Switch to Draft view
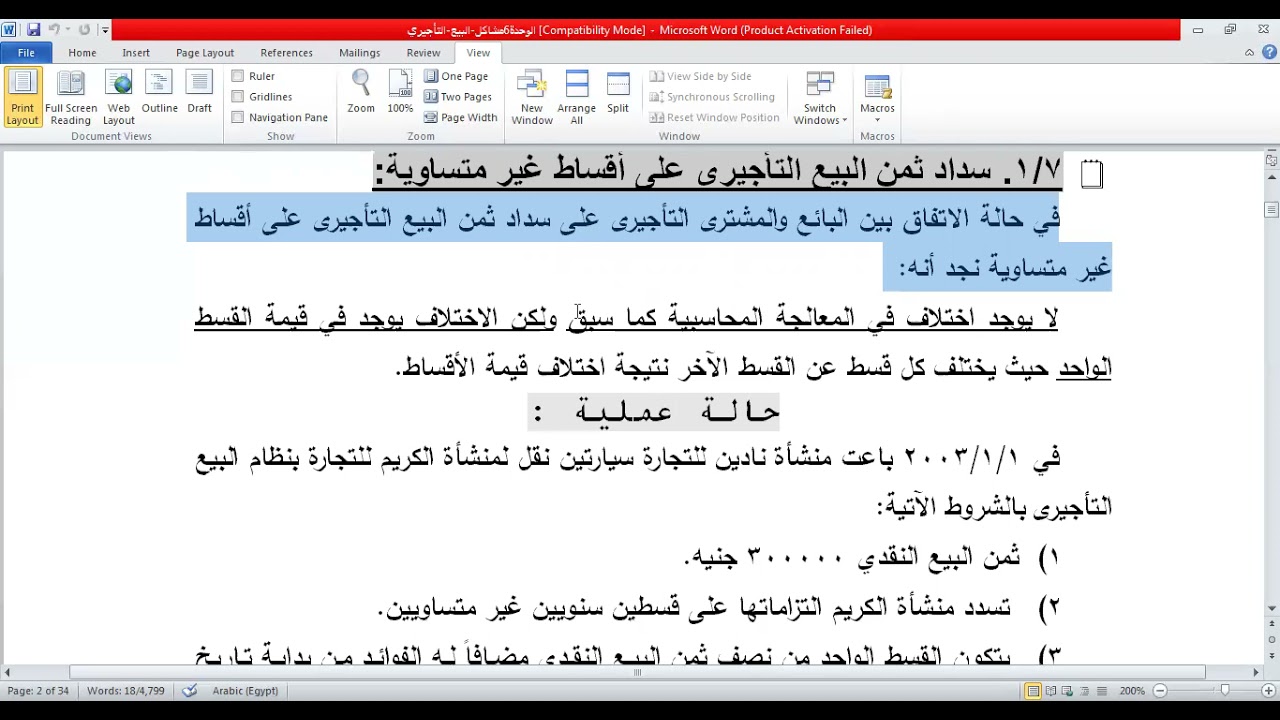 pyautogui.click(x=199, y=93)
